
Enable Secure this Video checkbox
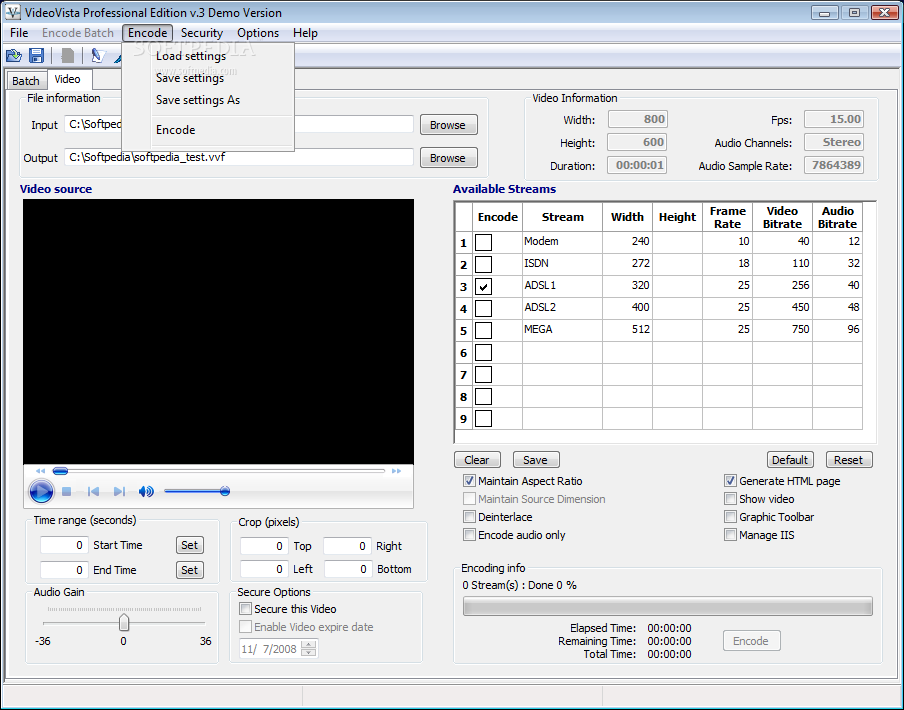[x=246, y=609]
